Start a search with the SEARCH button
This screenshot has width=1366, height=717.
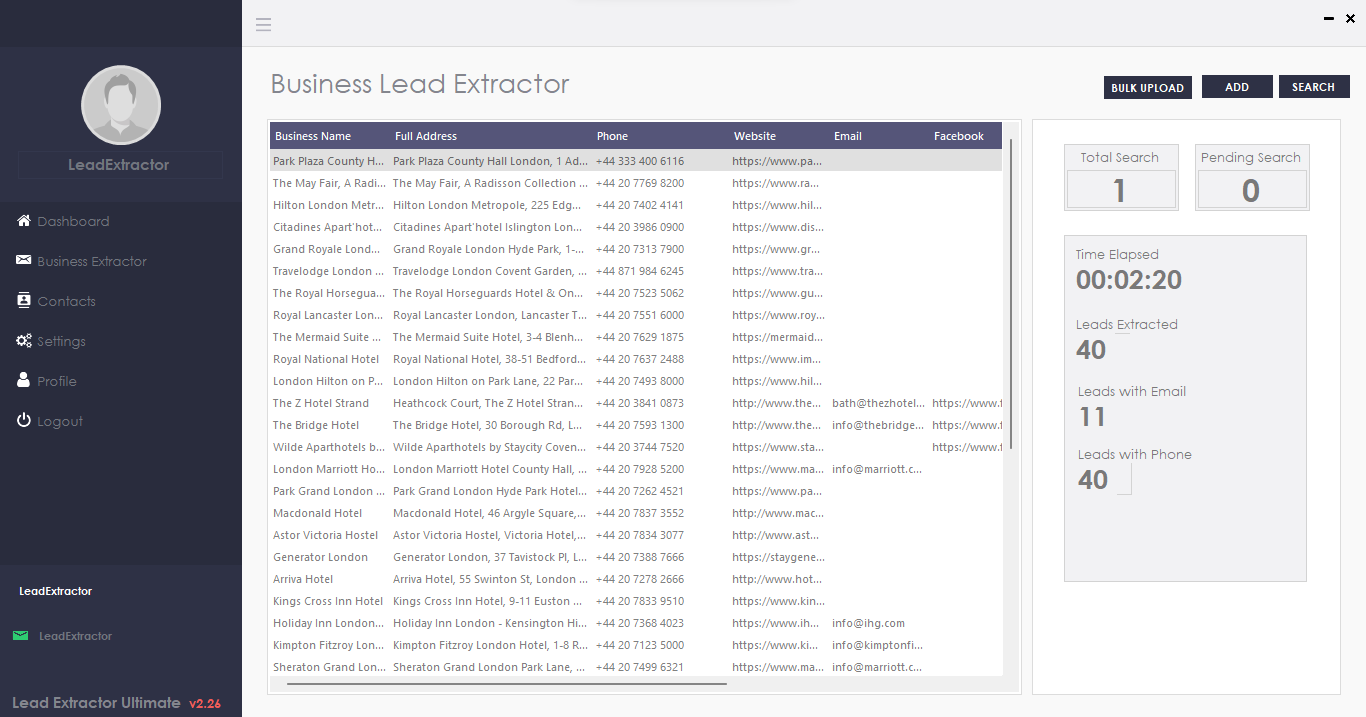click(x=1314, y=87)
